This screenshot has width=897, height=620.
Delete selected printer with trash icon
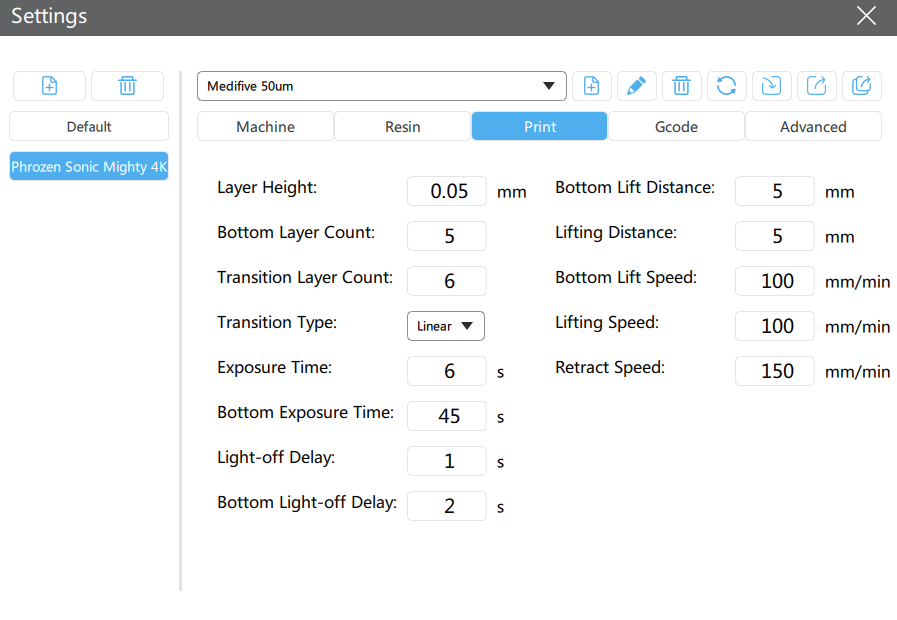(127, 86)
